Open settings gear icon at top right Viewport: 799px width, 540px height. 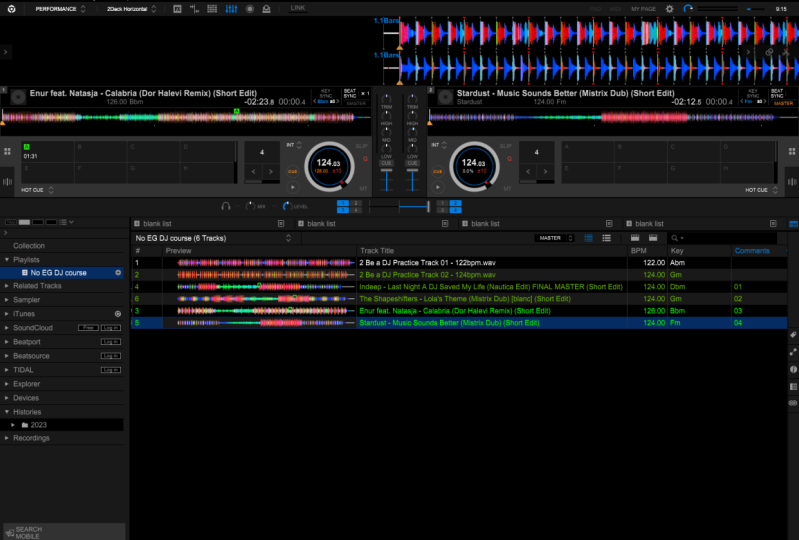tap(670, 9)
